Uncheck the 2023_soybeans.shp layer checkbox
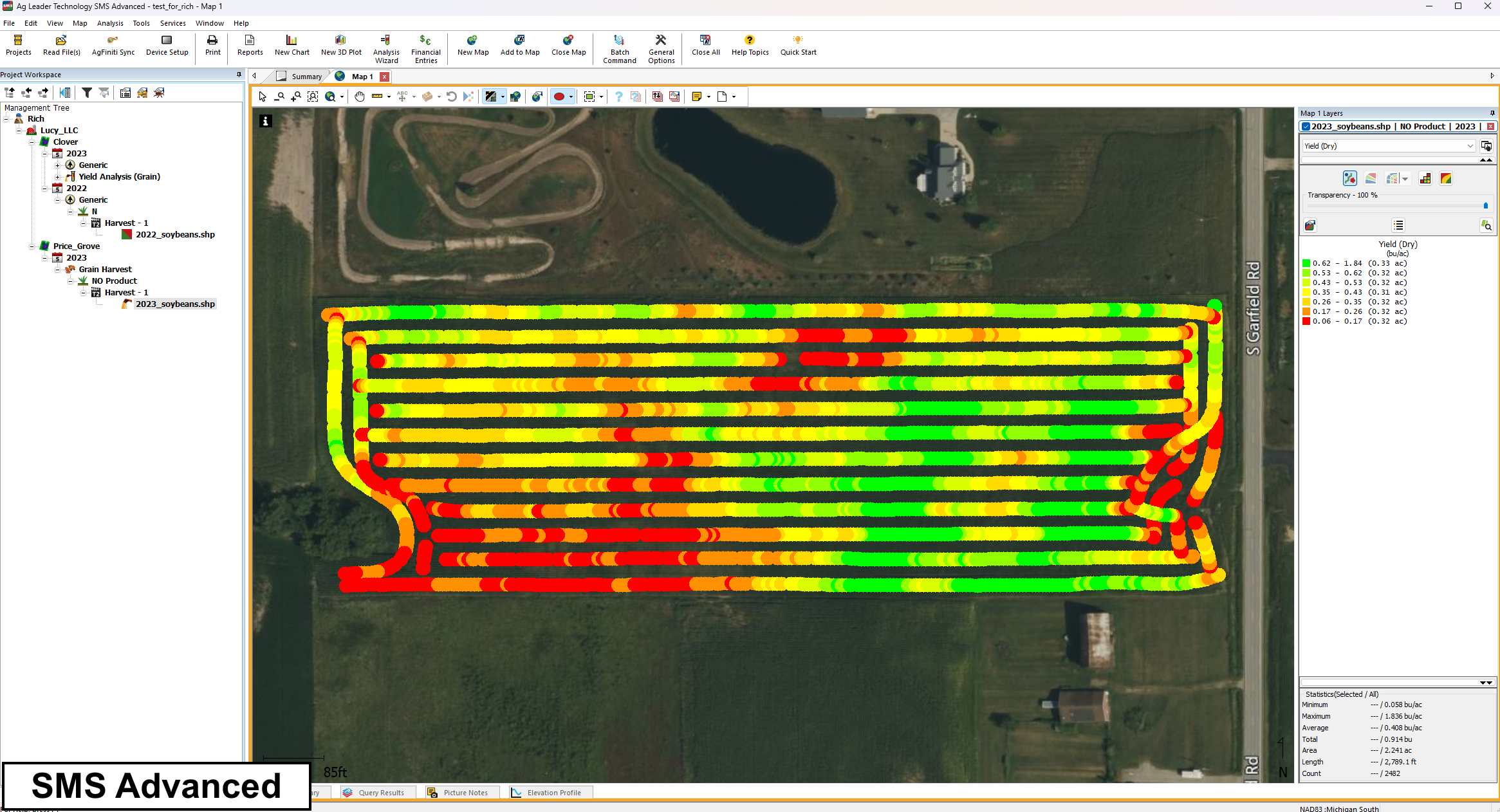Viewport: 1500px width, 812px height. (1306, 127)
